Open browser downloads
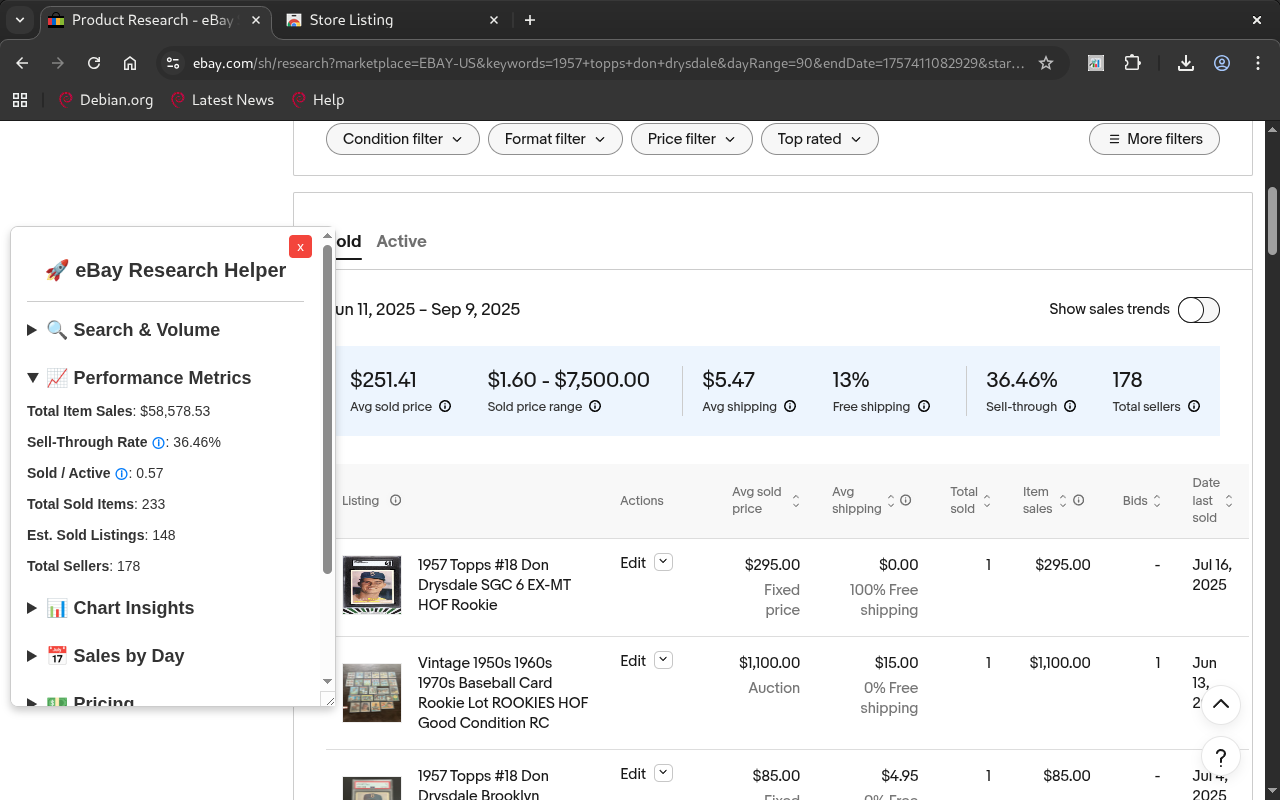 pyautogui.click(x=1186, y=63)
